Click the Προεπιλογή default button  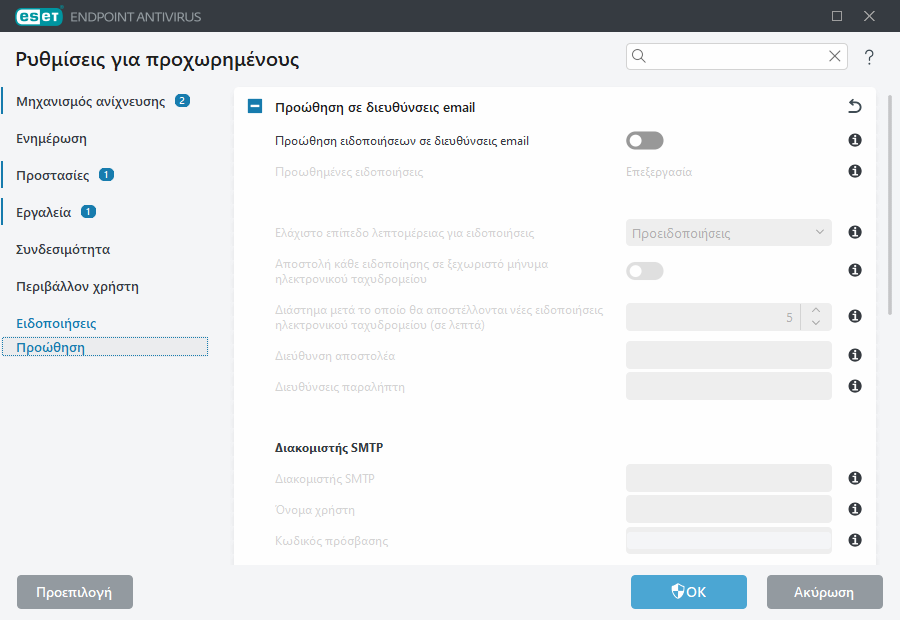click(75, 592)
